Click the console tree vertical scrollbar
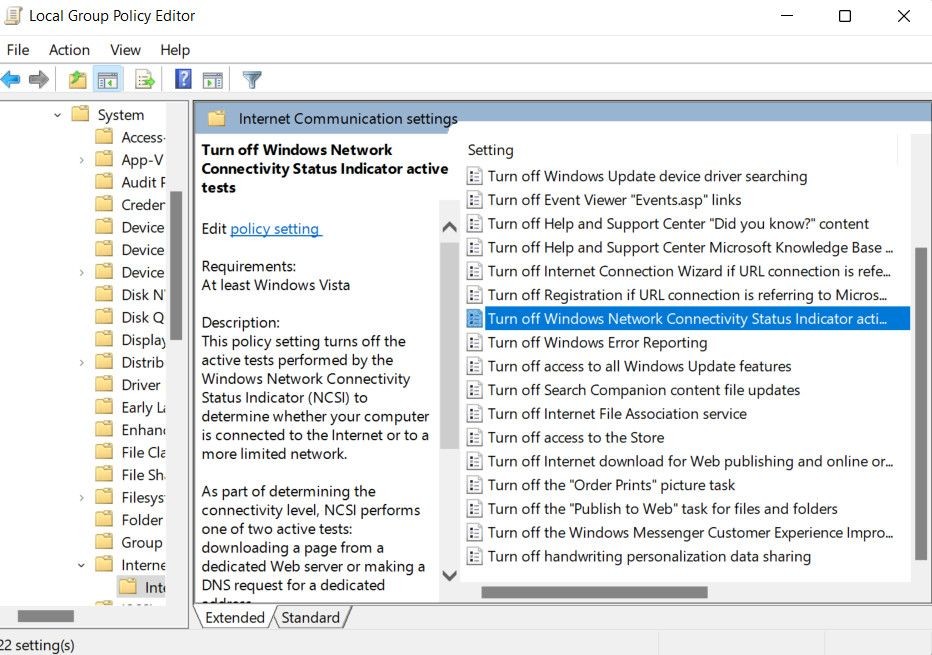Screen dimensions: 932x655 click(176, 266)
